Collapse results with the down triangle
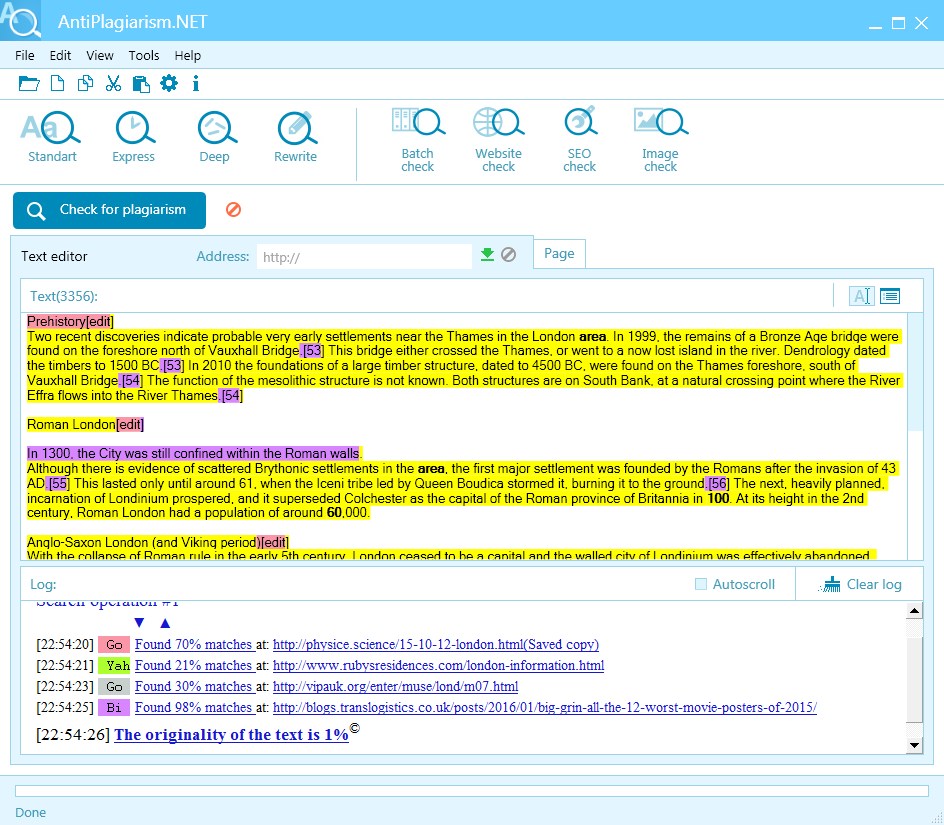Image resolution: width=944 pixels, height=825 pixels. (x=138, y=622)
